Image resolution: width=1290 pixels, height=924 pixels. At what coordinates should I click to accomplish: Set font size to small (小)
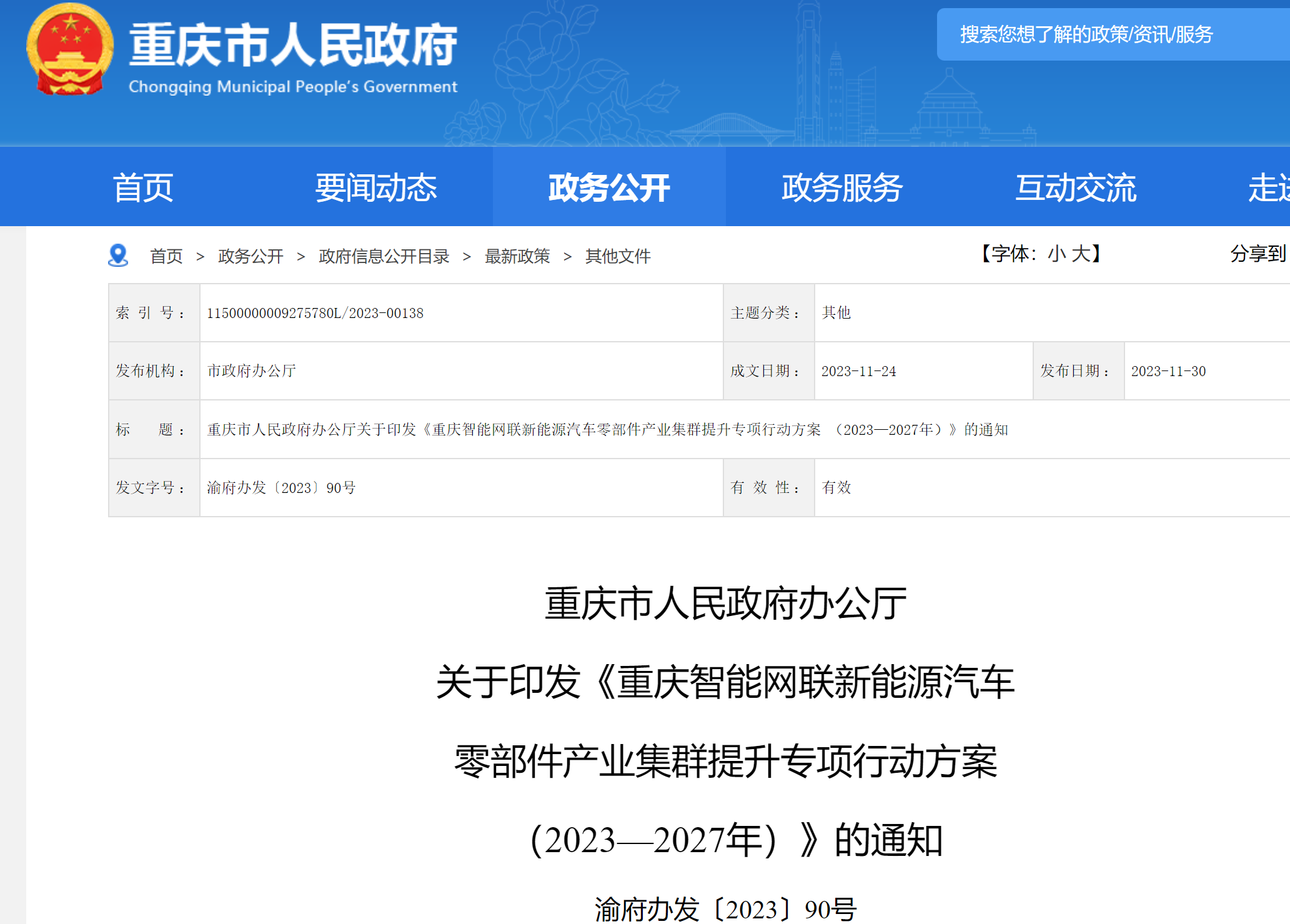(1057, 254)
